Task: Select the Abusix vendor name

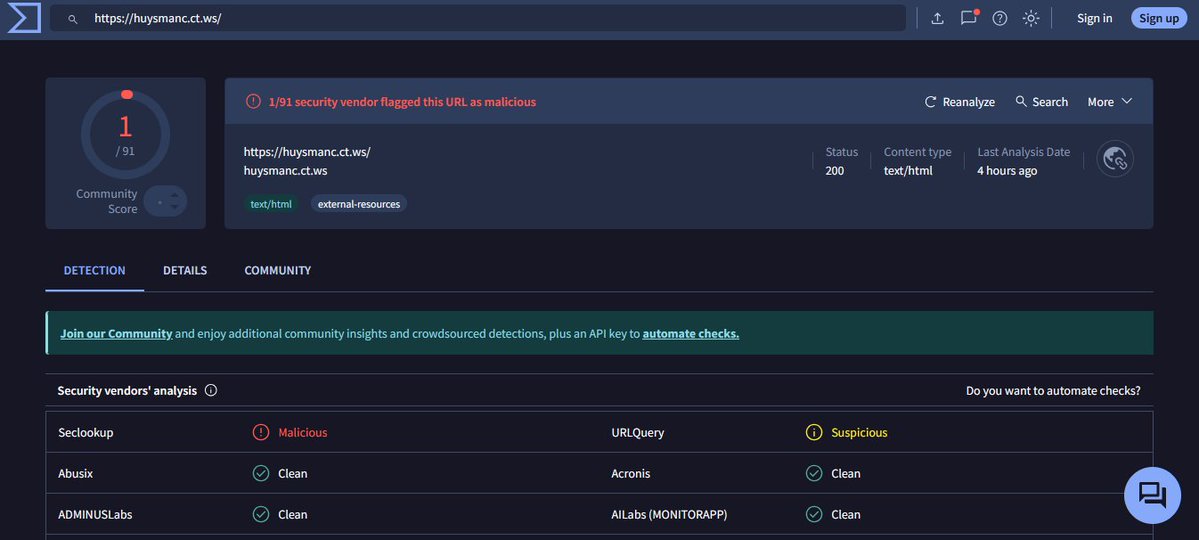Action: 75,473
